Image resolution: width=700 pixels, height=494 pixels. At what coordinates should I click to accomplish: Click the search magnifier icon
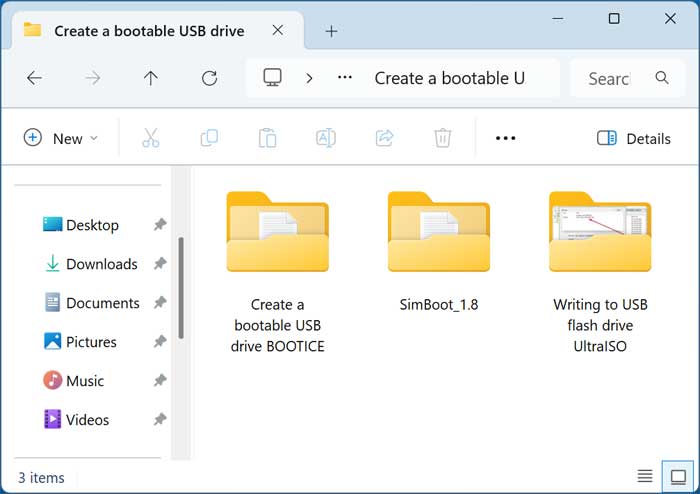[662, 78]
